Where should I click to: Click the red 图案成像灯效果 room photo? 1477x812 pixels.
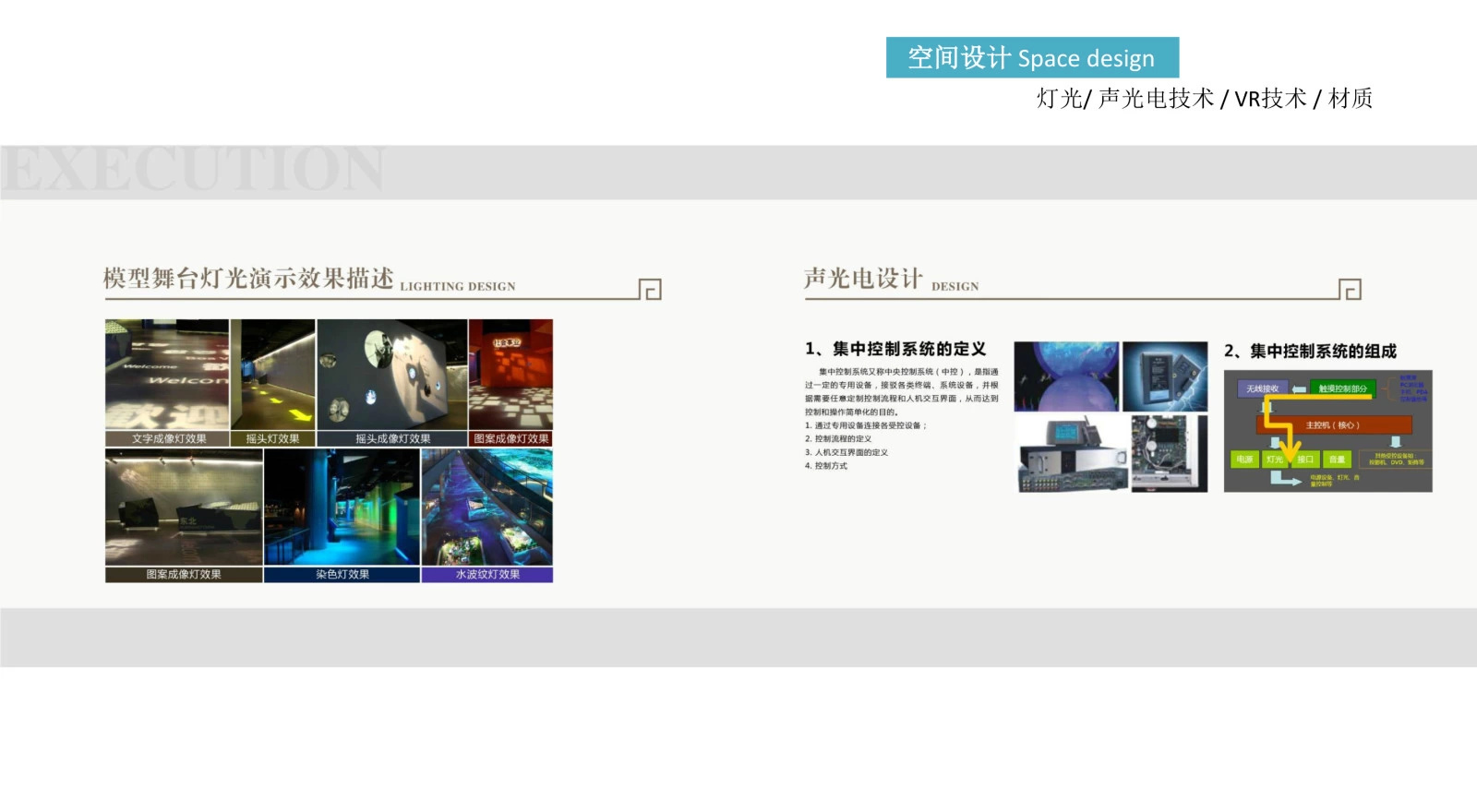tap(510, 375)
